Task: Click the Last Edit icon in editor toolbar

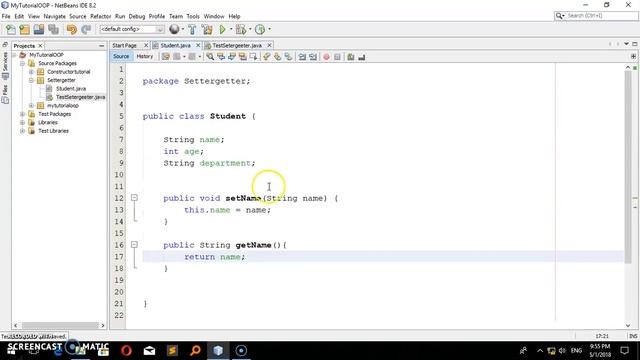Action: [x=166, y=57]
